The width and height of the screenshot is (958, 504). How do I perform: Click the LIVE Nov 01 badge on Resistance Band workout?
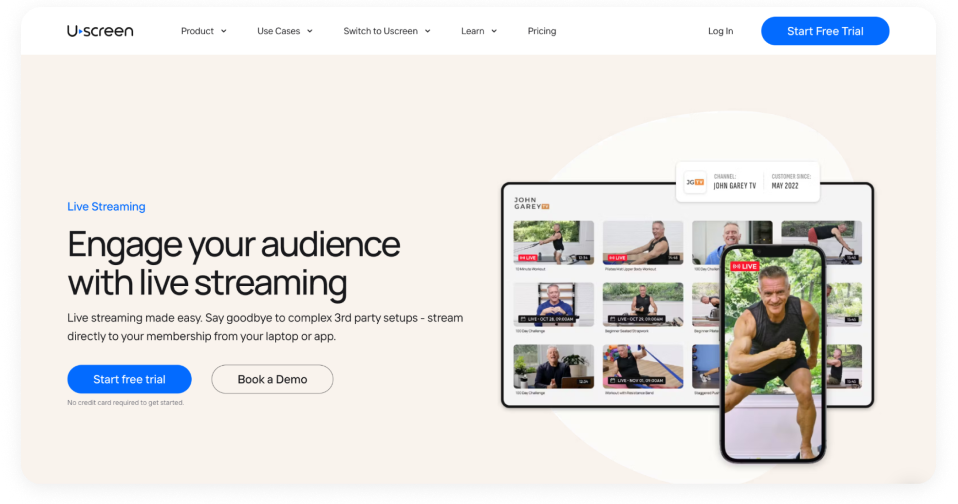pyautogui.click(x=637, y=381)
